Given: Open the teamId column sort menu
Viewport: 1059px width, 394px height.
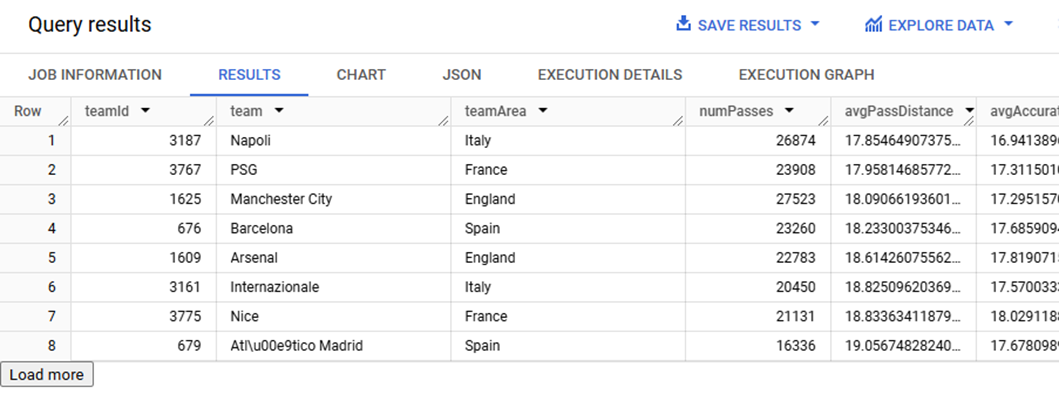Looking at the screenshot, I should tap(145, 112).
